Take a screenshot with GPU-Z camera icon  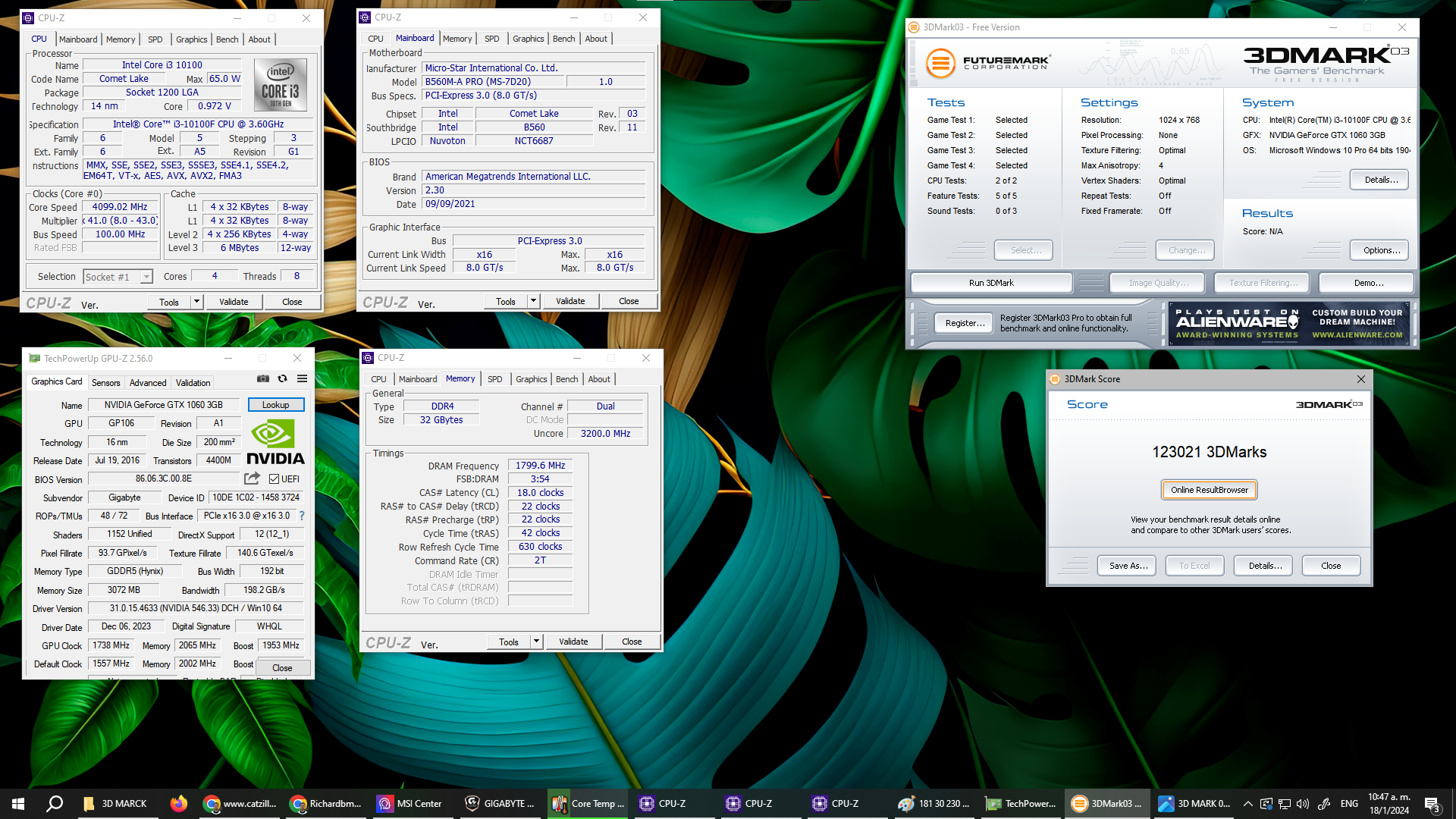coord(263,378)
